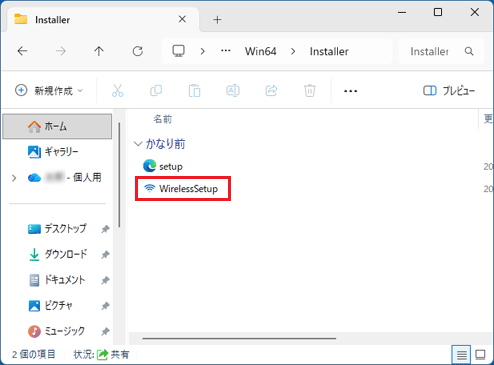Select the Installer breadcrumb in address bar
The height and width of the screenshot is (365, 494).
coord(329,51)
